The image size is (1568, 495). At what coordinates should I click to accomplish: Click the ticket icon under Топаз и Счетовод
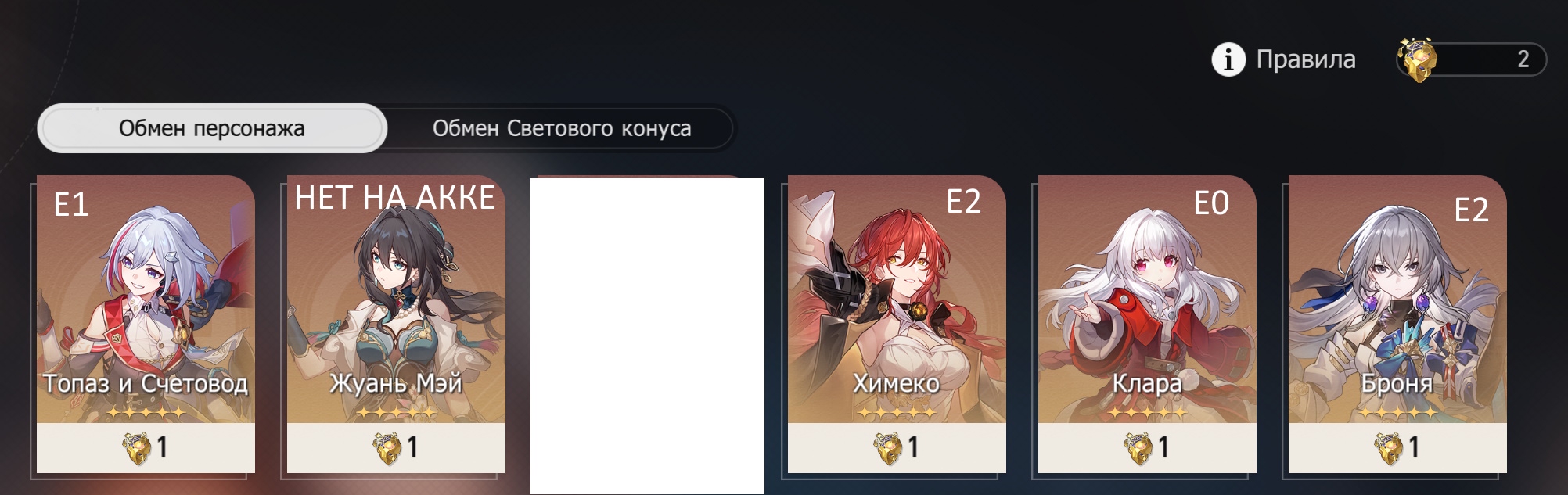coord(137,447)
